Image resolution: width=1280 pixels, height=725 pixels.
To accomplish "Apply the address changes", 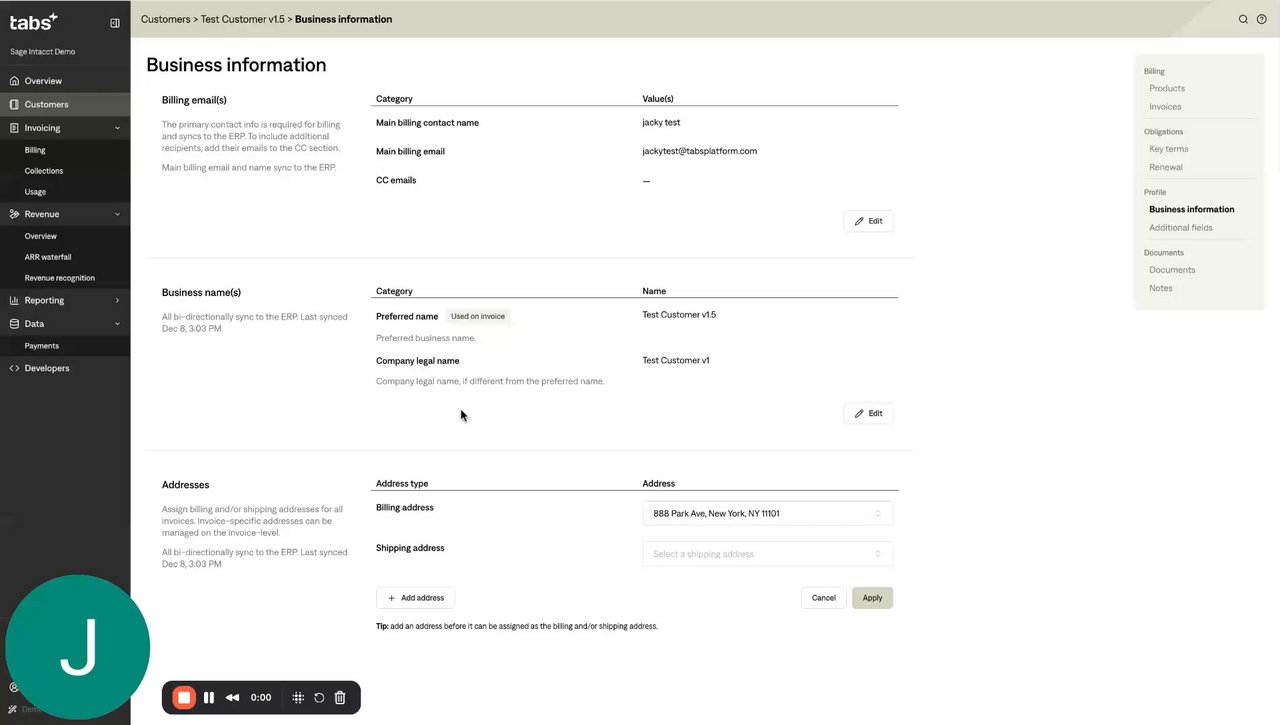I will tap(872, 598).
